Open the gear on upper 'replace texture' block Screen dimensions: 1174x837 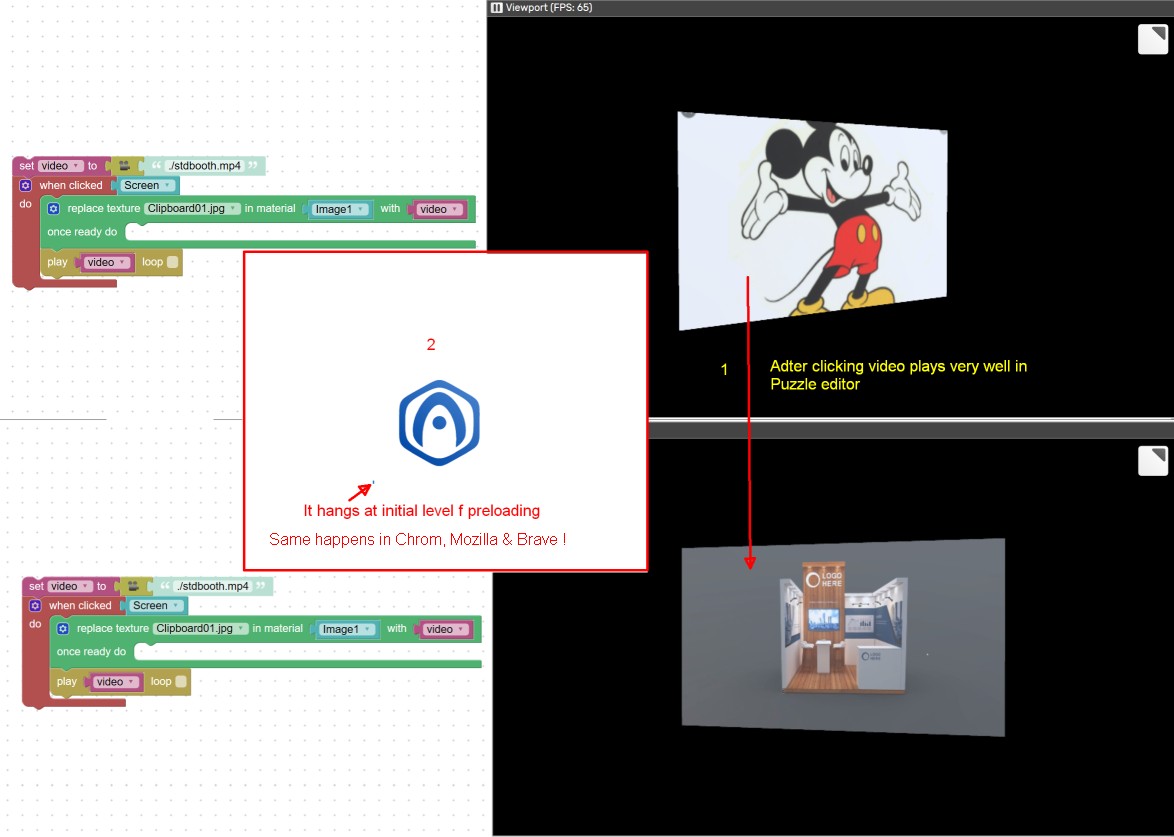point(53,209)
